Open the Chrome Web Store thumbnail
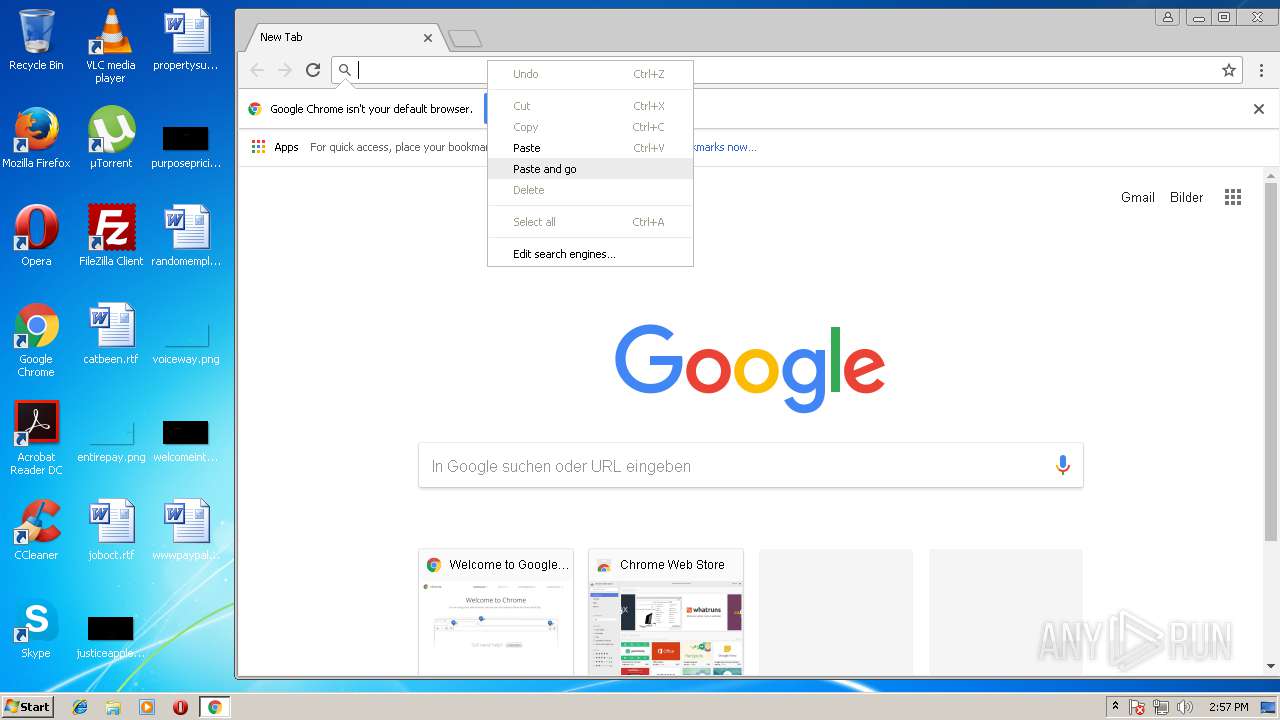Image resolution: width=1280 pixels, height=720 pixels. [666, 611]
